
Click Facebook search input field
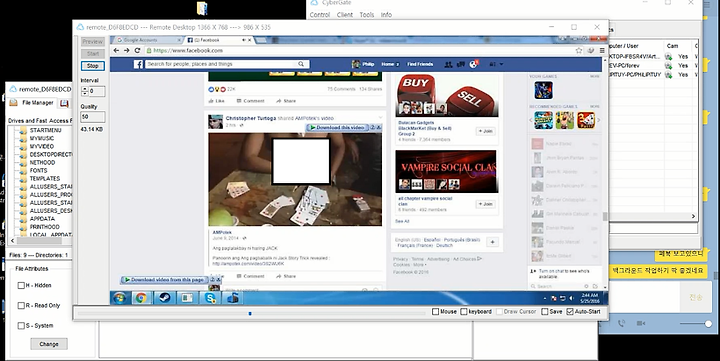coord(222,64)
